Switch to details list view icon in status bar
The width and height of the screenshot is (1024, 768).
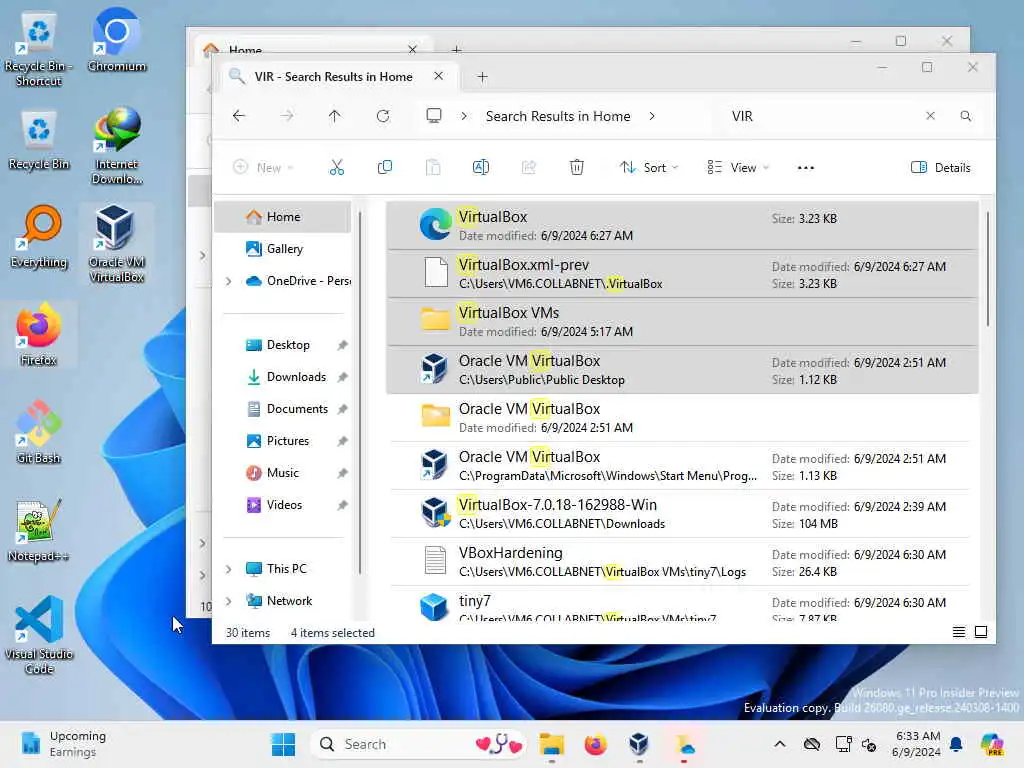tap(959, 632)
